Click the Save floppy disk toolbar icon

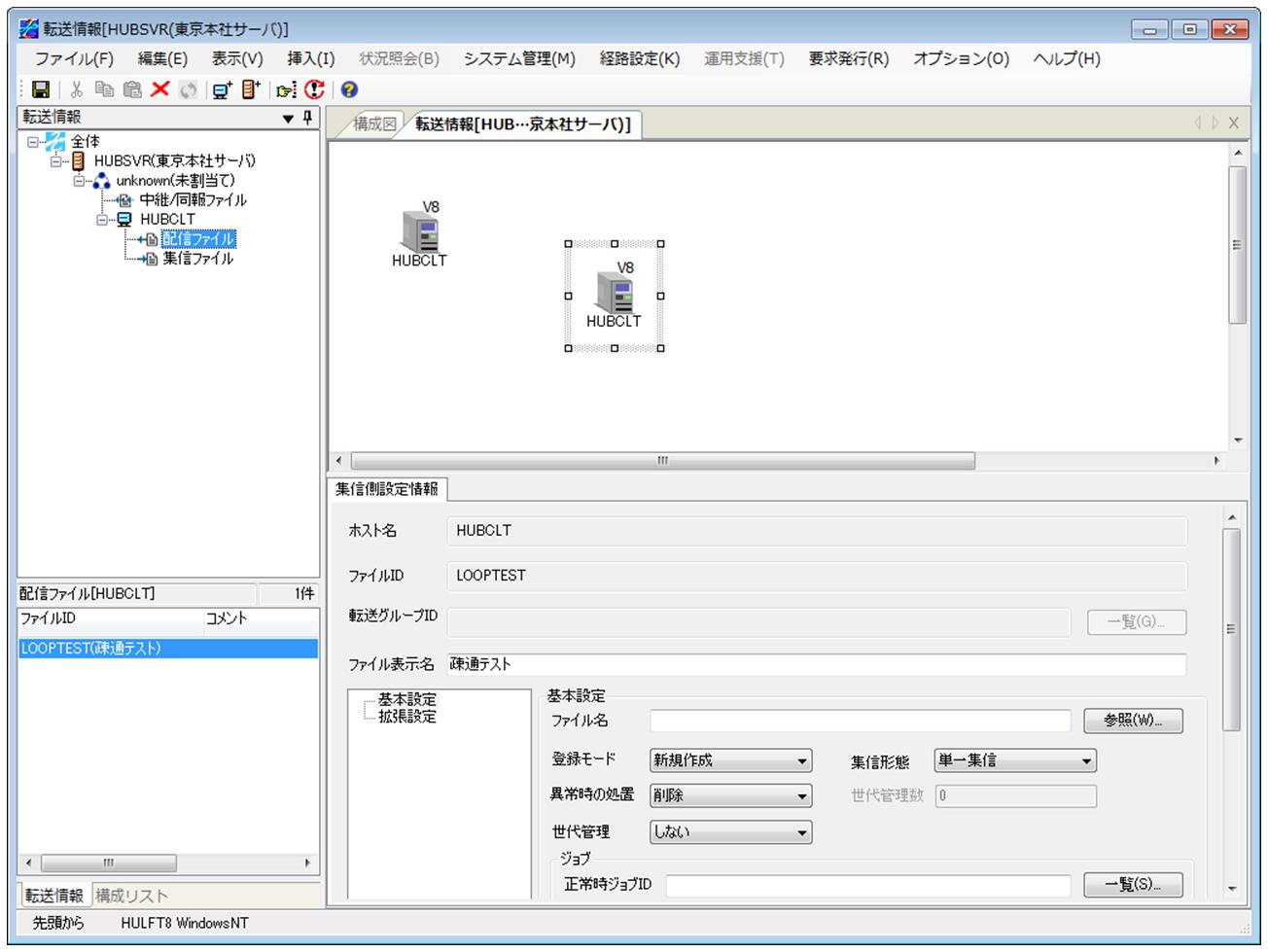click(41, 89)
